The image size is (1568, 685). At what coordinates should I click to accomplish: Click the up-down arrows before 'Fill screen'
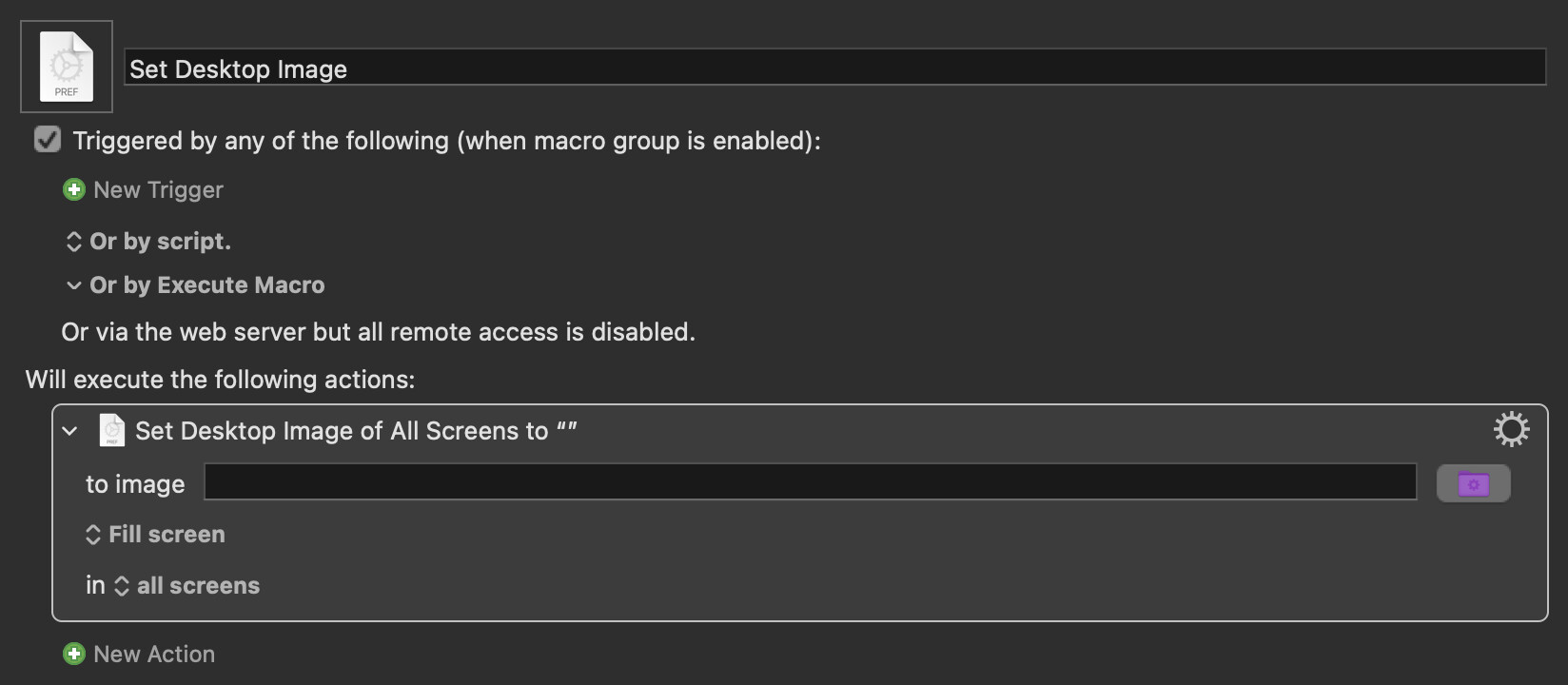[x=93, y=535]
